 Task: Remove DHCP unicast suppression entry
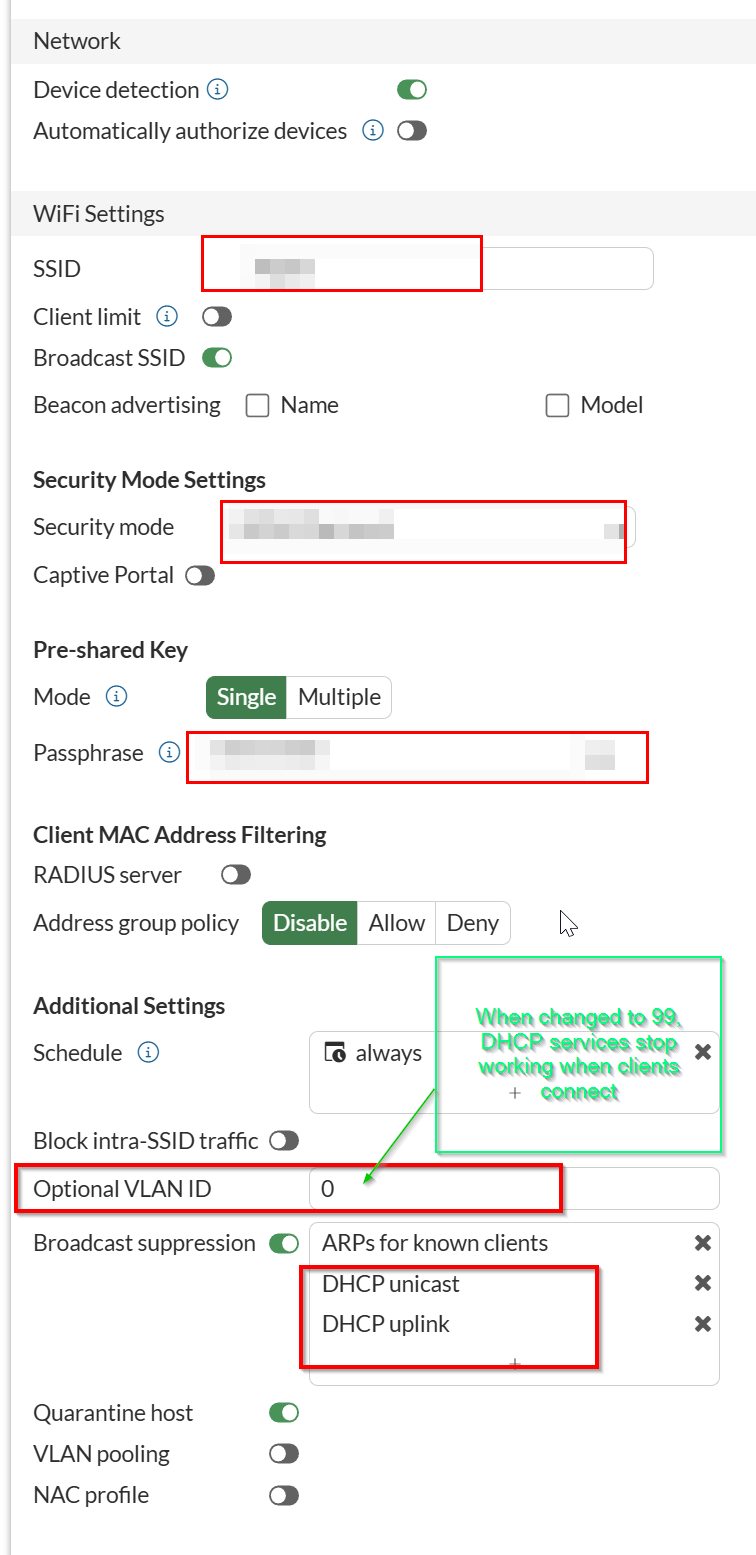click(703, 1284)
